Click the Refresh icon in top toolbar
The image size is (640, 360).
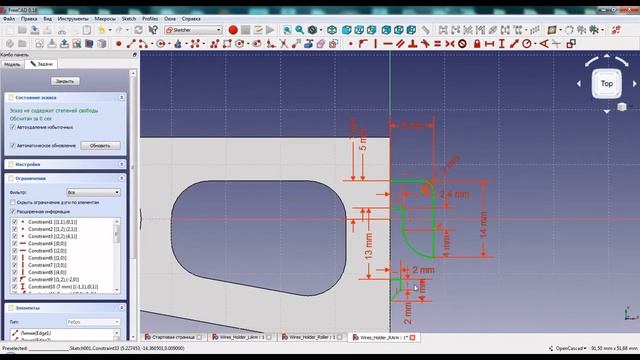[x=138, y=30]
